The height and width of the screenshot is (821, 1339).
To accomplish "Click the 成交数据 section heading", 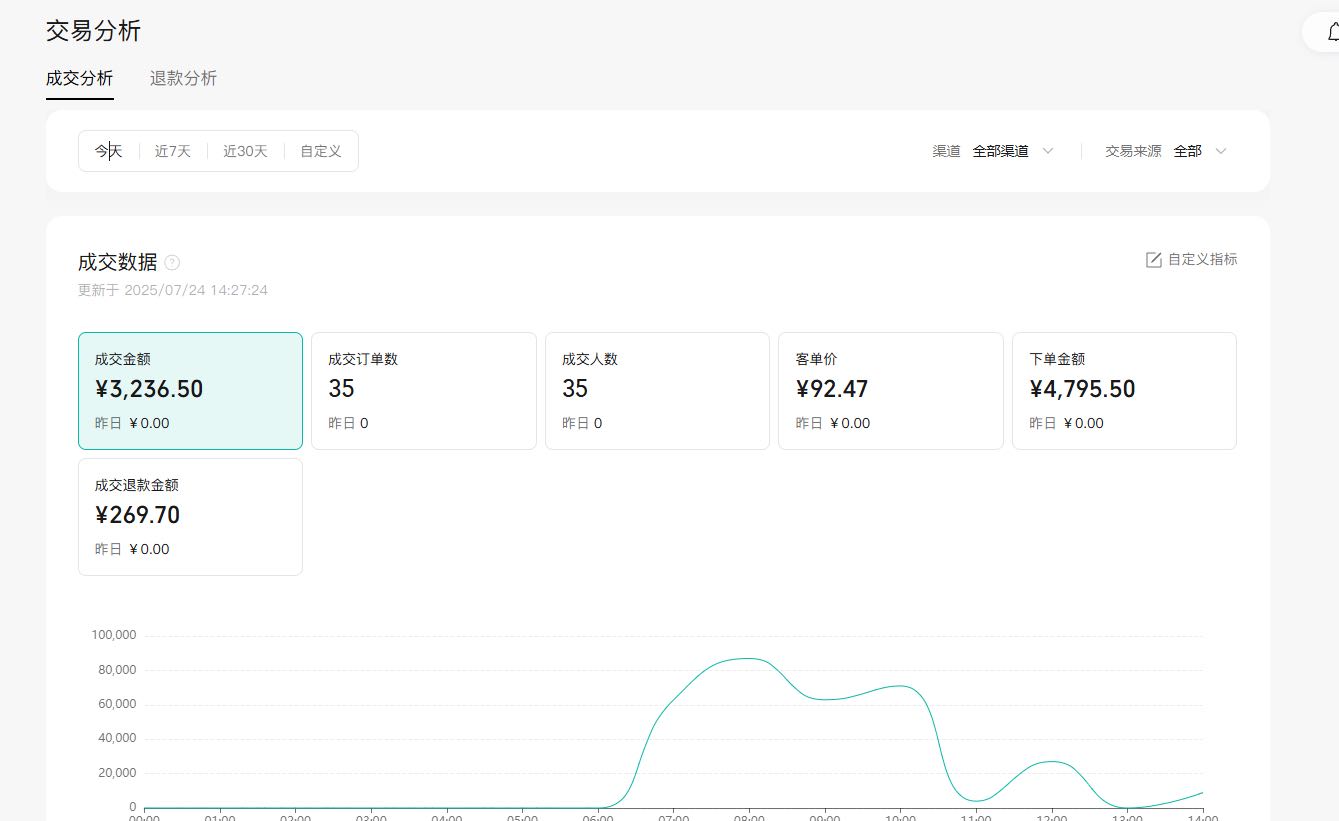I will pos(117,262).
